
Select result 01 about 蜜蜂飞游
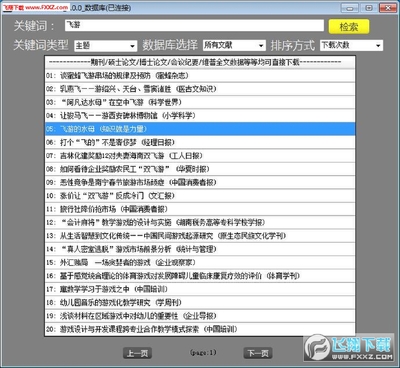point(200,76)
